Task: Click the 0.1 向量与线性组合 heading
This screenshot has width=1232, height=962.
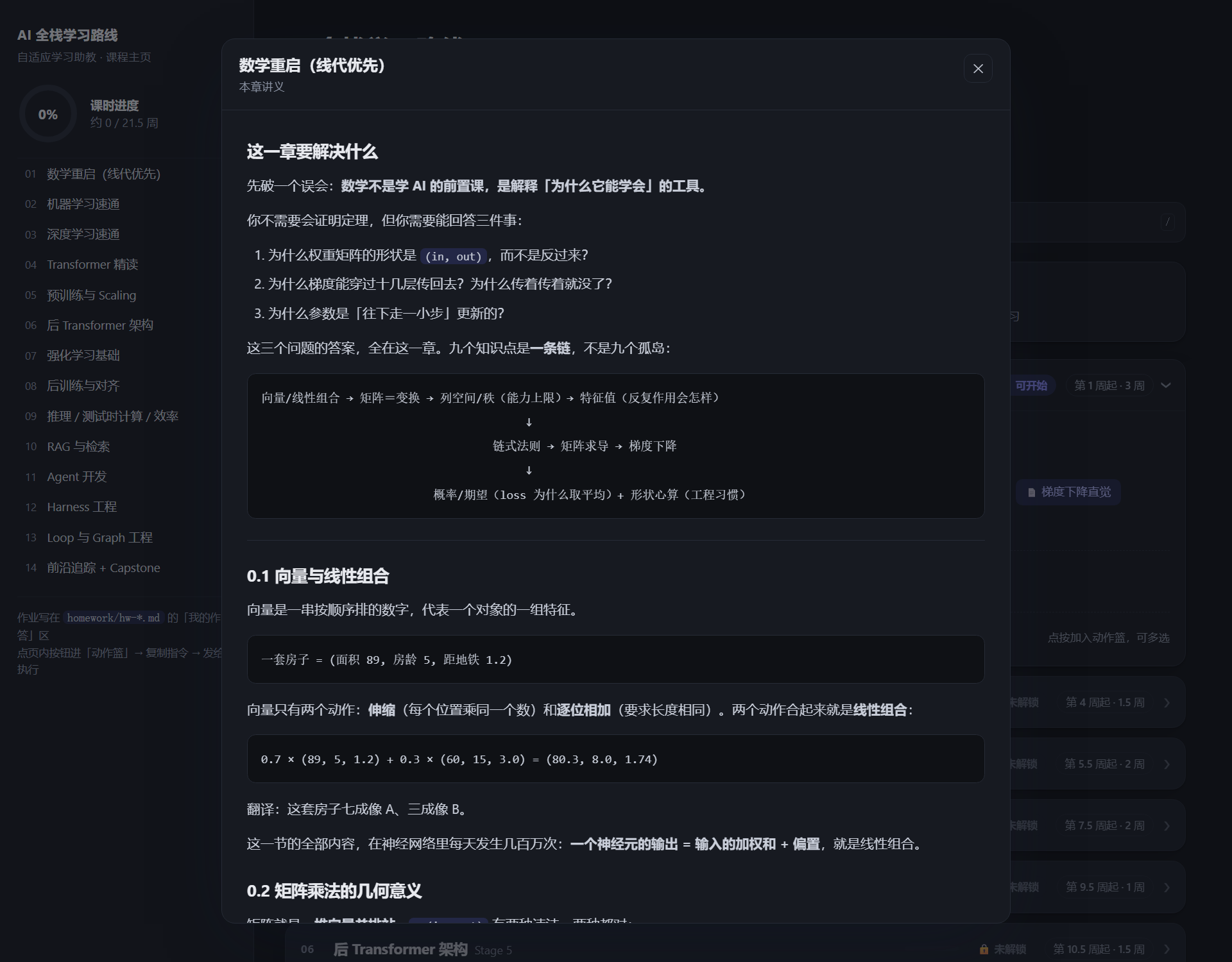Action: [318, 576]
